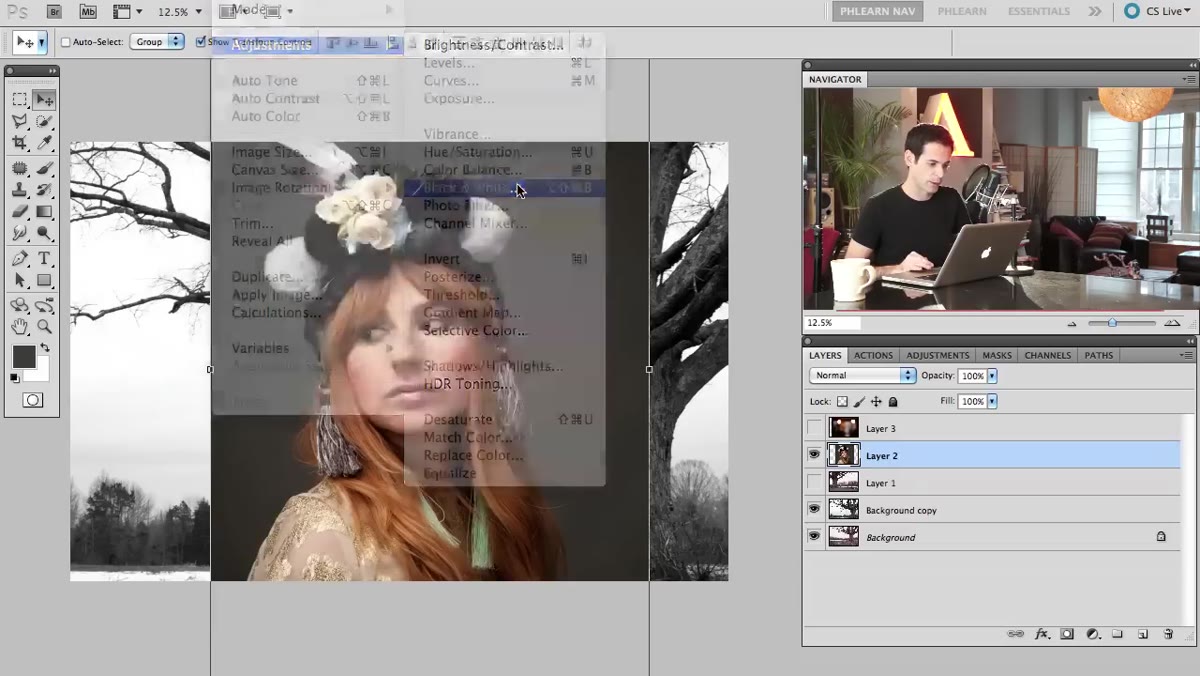Image resolution: width=1200 pixels, height=676 pixels.
Task: Open the Normal blend mode dropdown
Action: click(862, 375)
